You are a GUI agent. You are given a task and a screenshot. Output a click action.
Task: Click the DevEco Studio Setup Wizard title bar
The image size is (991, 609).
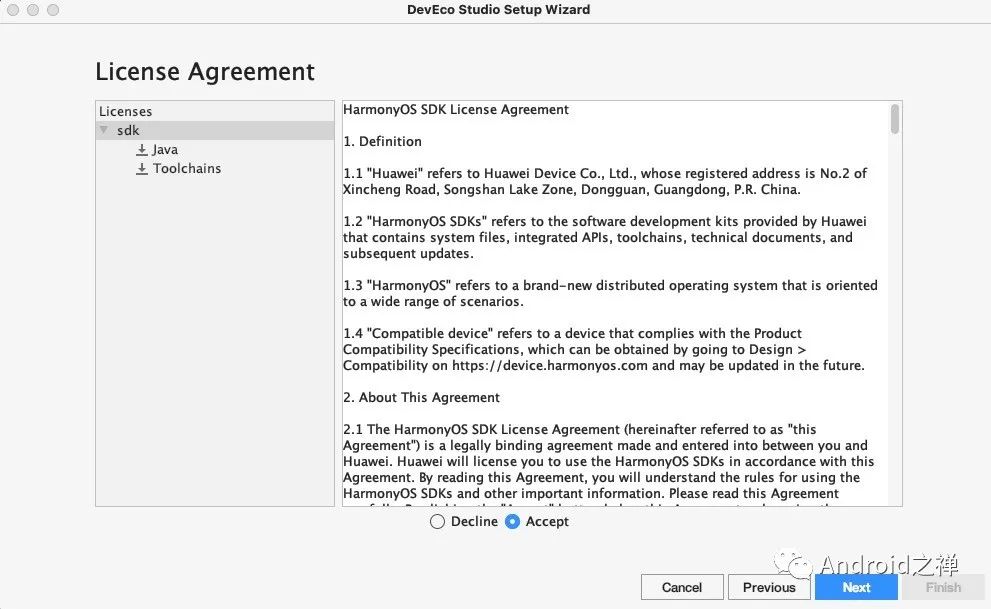pyautogui.click(x=498, y=10)
